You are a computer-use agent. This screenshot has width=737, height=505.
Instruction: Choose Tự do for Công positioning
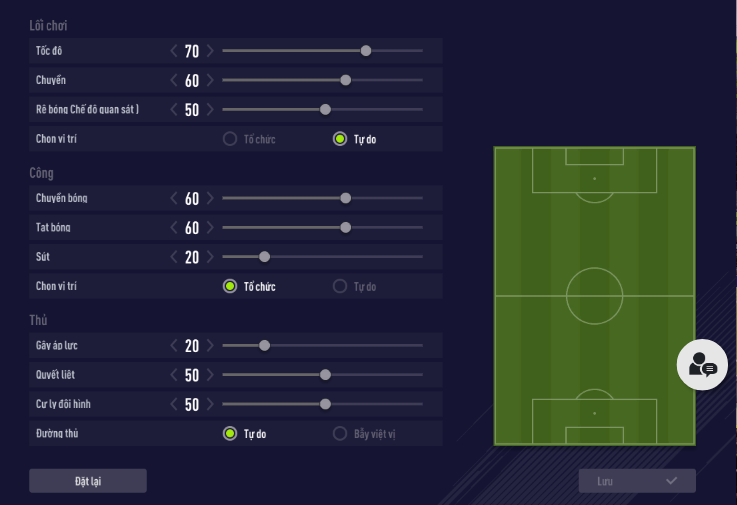pyautogui.click(x=340, y=287)
